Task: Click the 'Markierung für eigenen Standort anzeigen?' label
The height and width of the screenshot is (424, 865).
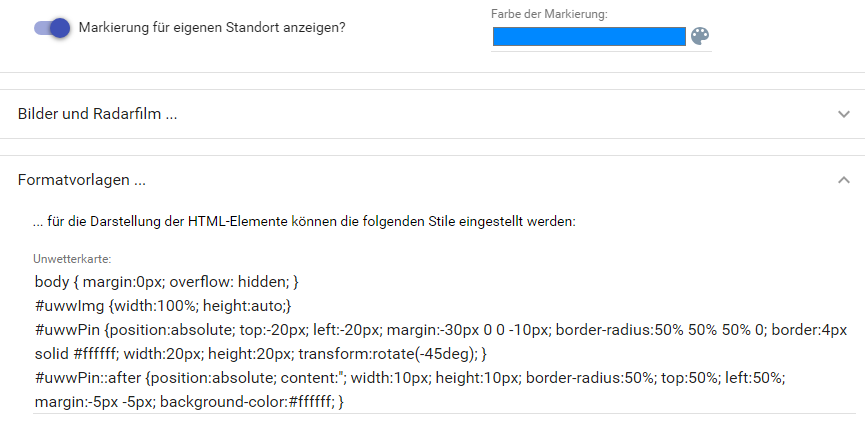Action: coord(212,28)
